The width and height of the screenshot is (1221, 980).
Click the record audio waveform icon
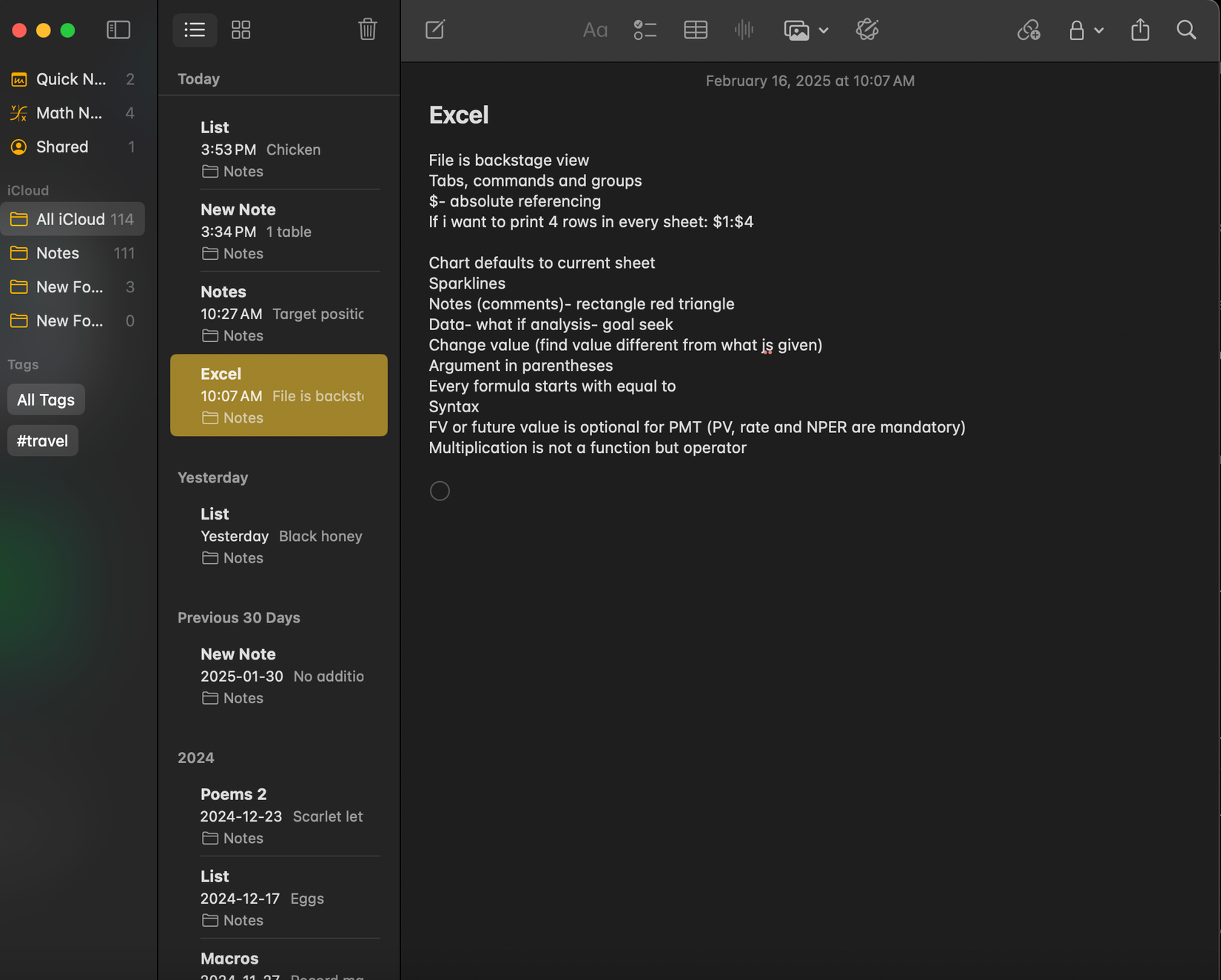coord(744,30)
